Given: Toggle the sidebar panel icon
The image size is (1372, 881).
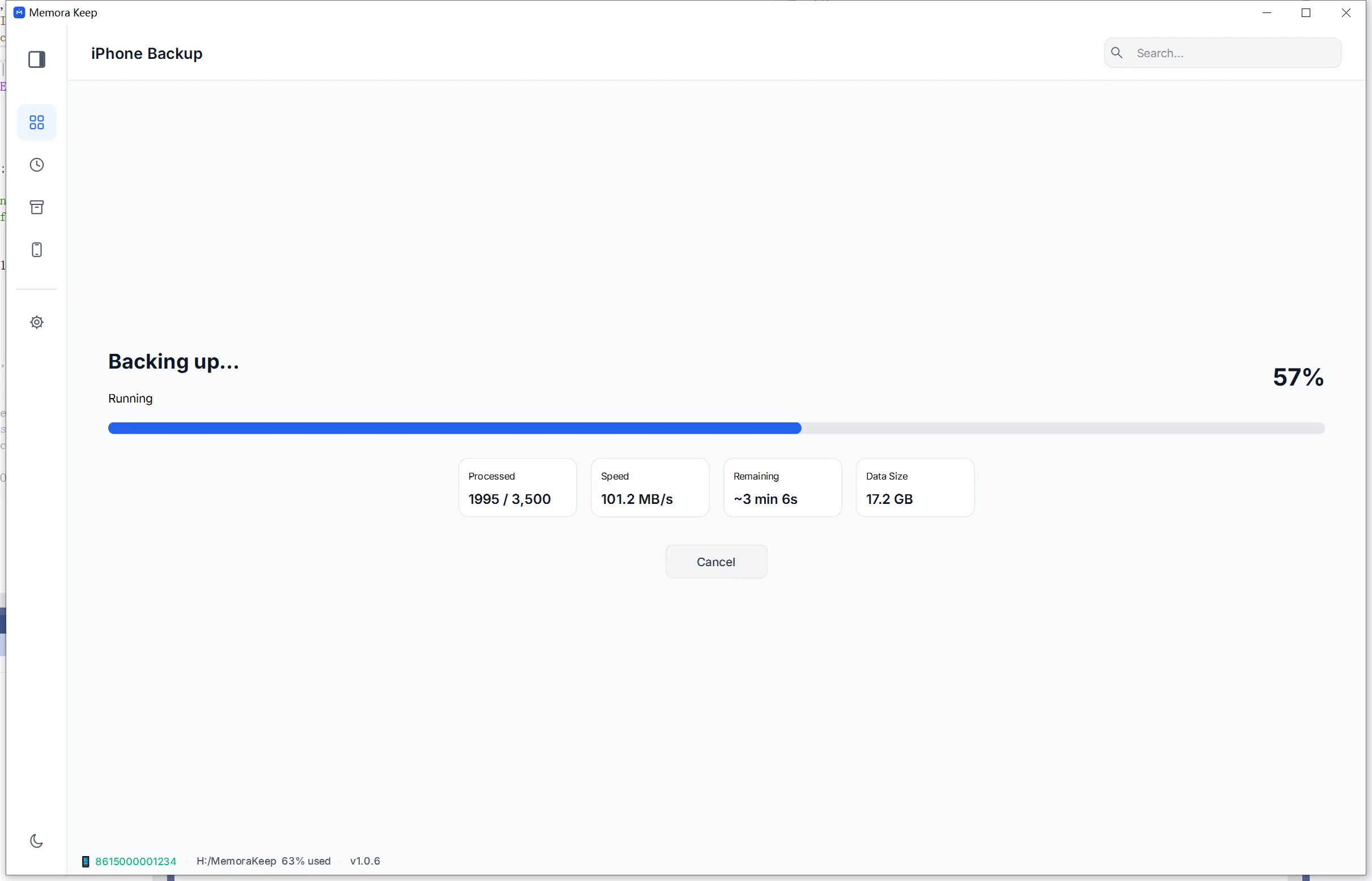Looking at the screenshot, I should tap(37, 59).
